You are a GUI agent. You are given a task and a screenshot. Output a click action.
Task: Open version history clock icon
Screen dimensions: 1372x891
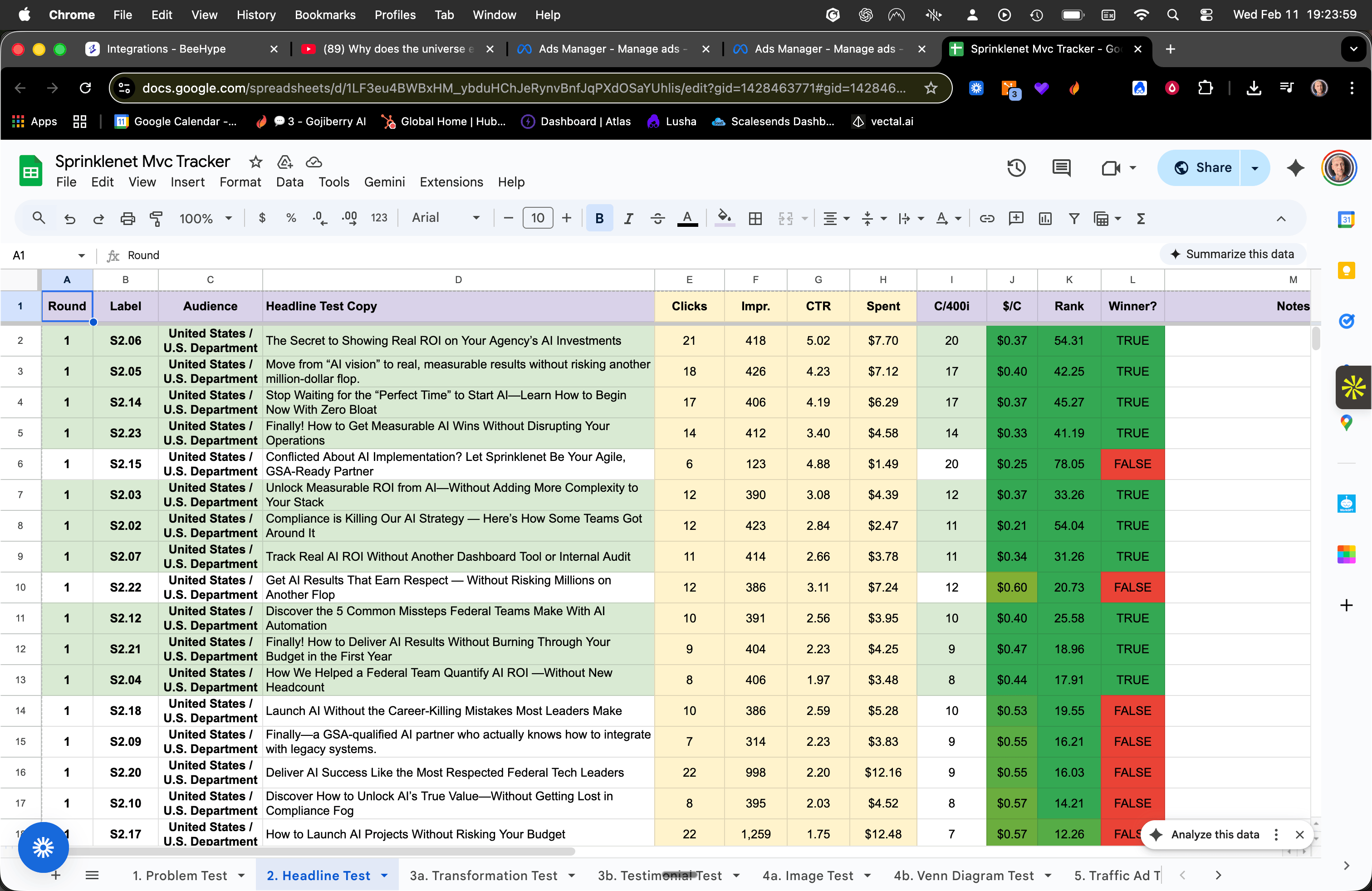coord(1016,168)
